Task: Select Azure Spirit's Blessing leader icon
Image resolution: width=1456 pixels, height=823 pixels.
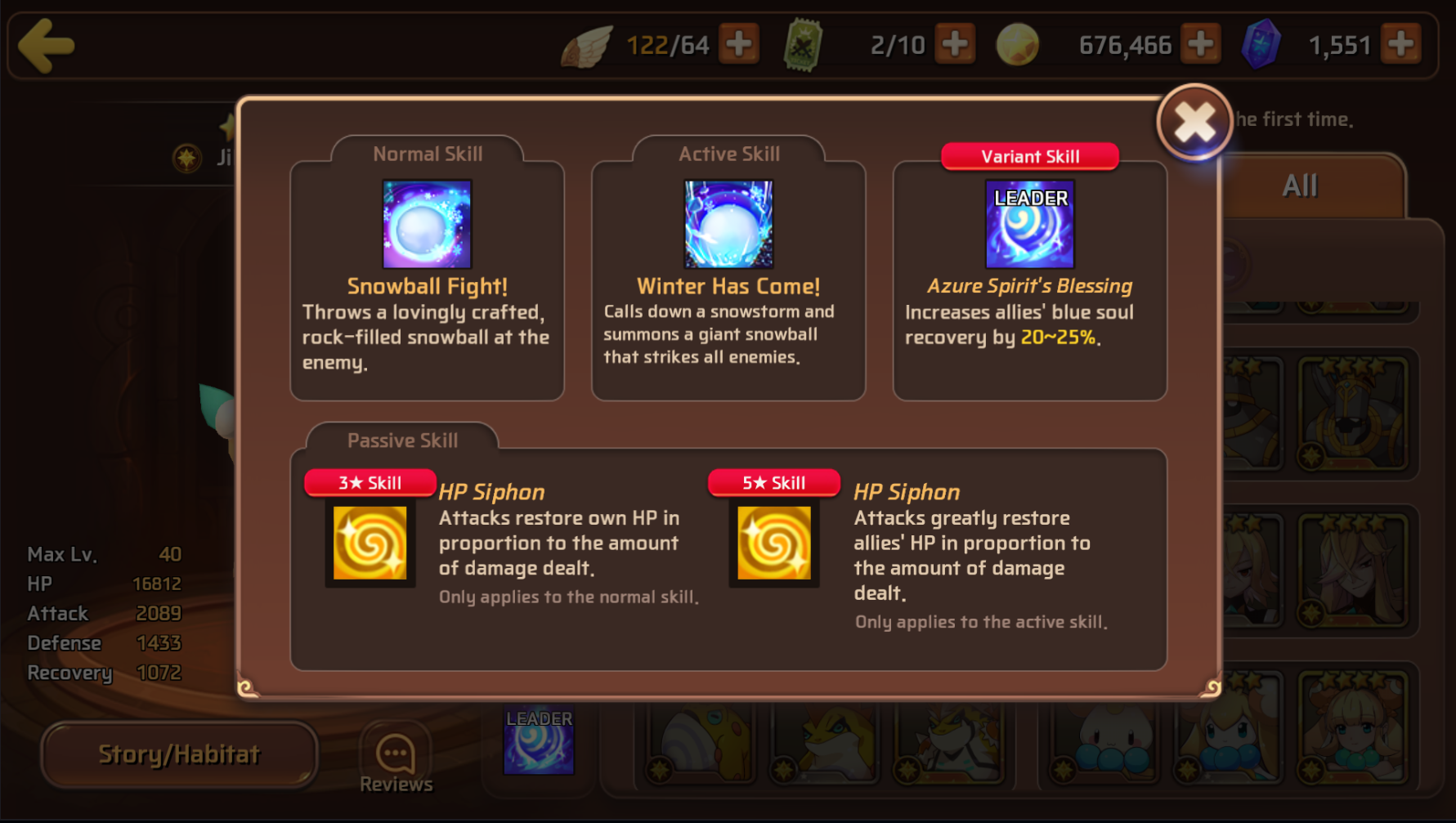Action: coord(1030,224)
